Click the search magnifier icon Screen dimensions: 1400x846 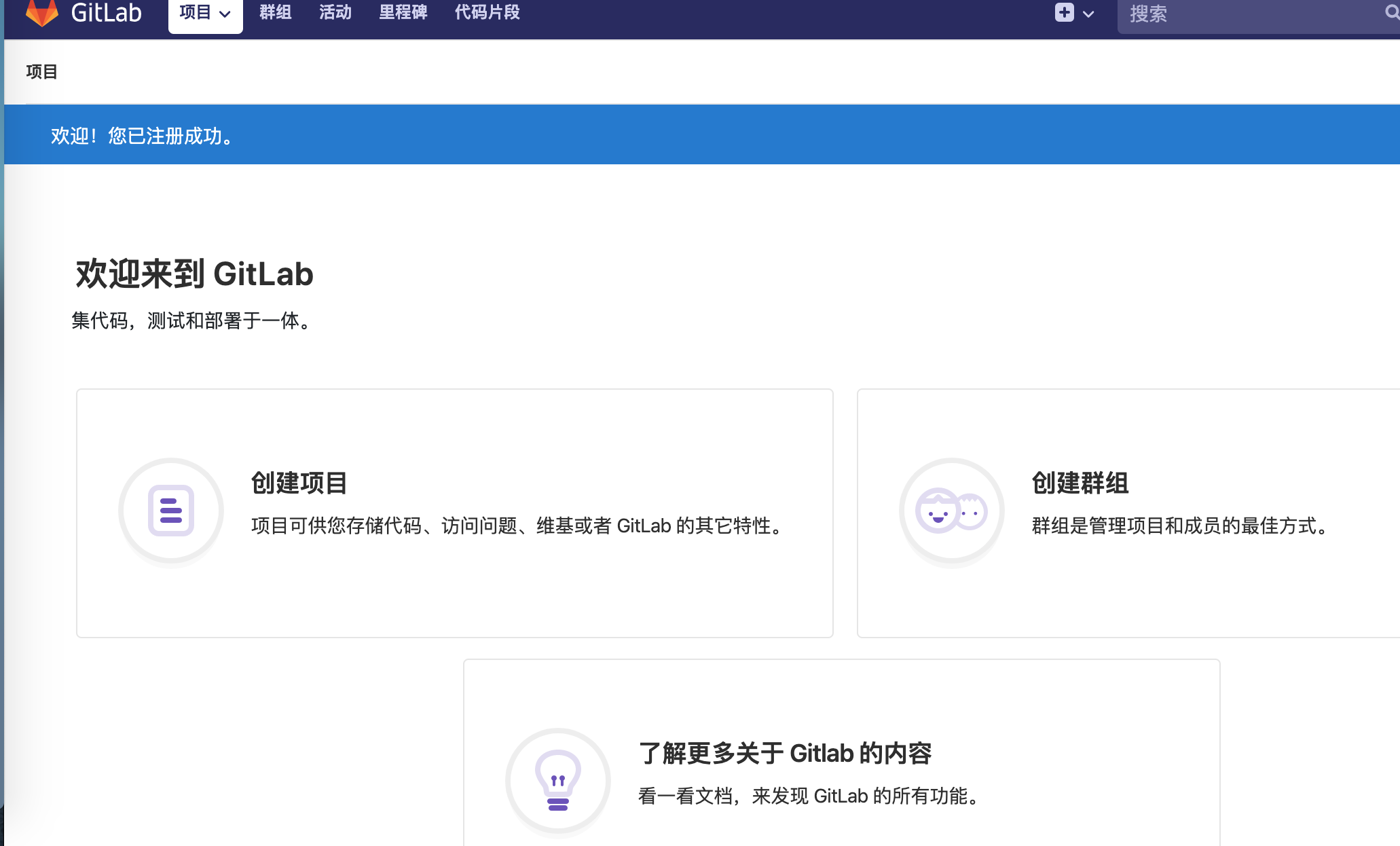(1392, 12)
